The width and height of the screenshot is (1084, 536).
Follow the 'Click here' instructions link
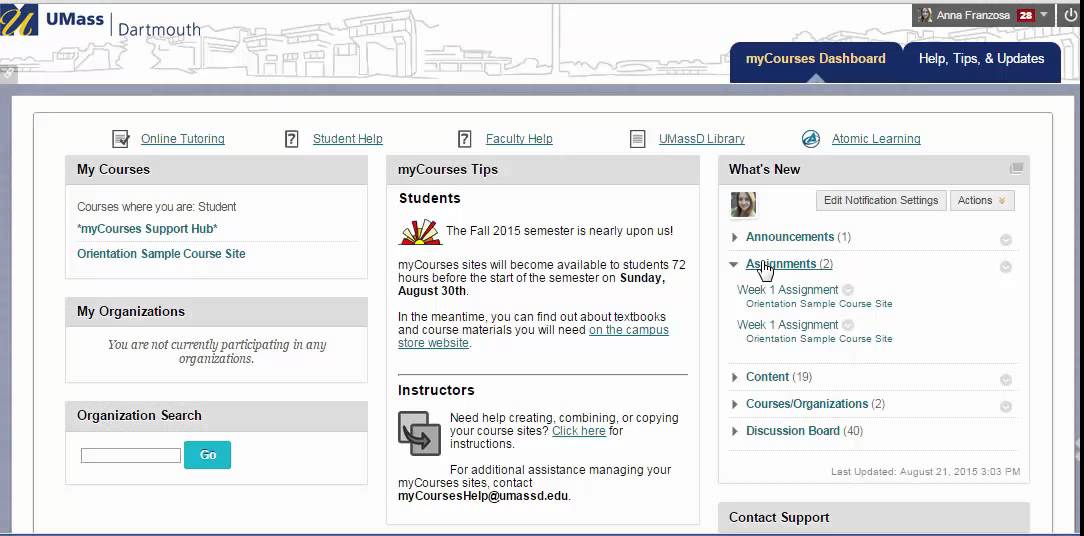[x=579, y=431]
